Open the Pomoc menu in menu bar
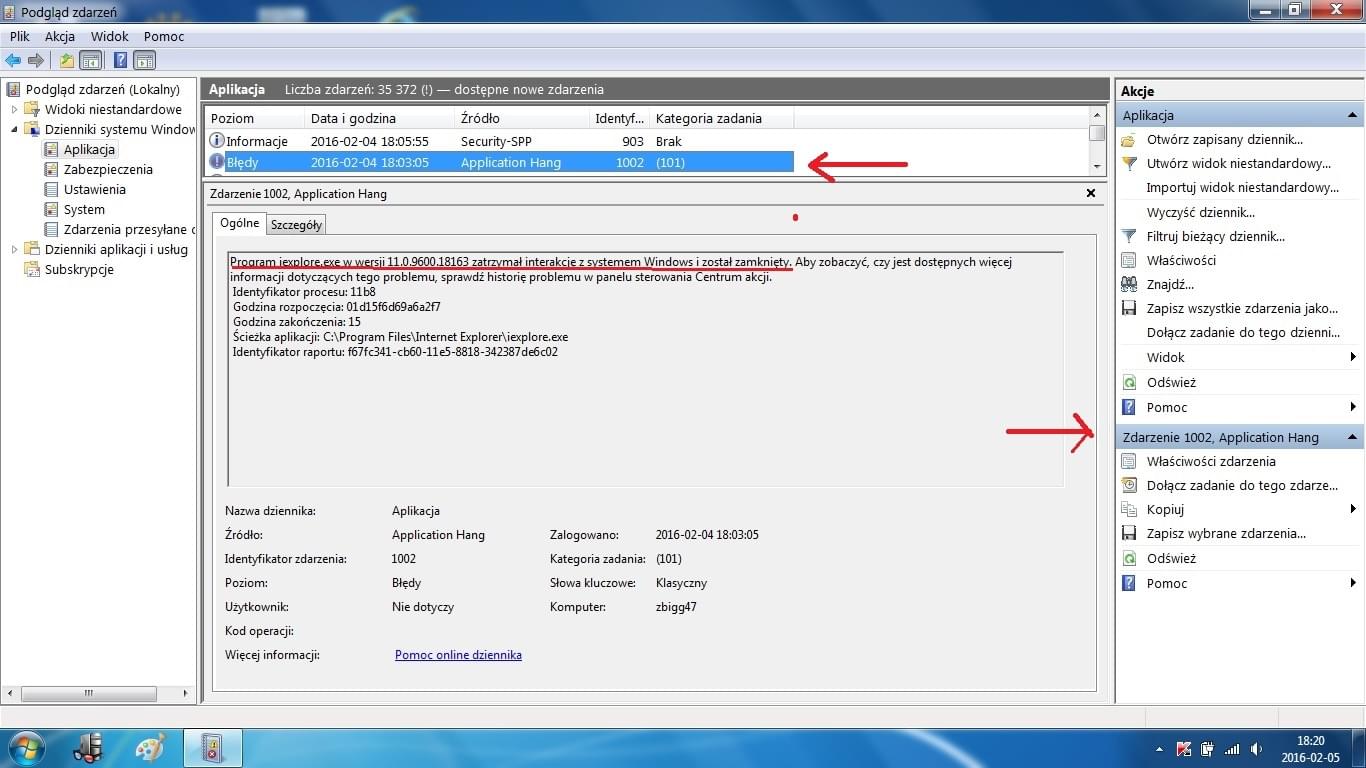Screen dimensions: 1366x768 point(164,36)
